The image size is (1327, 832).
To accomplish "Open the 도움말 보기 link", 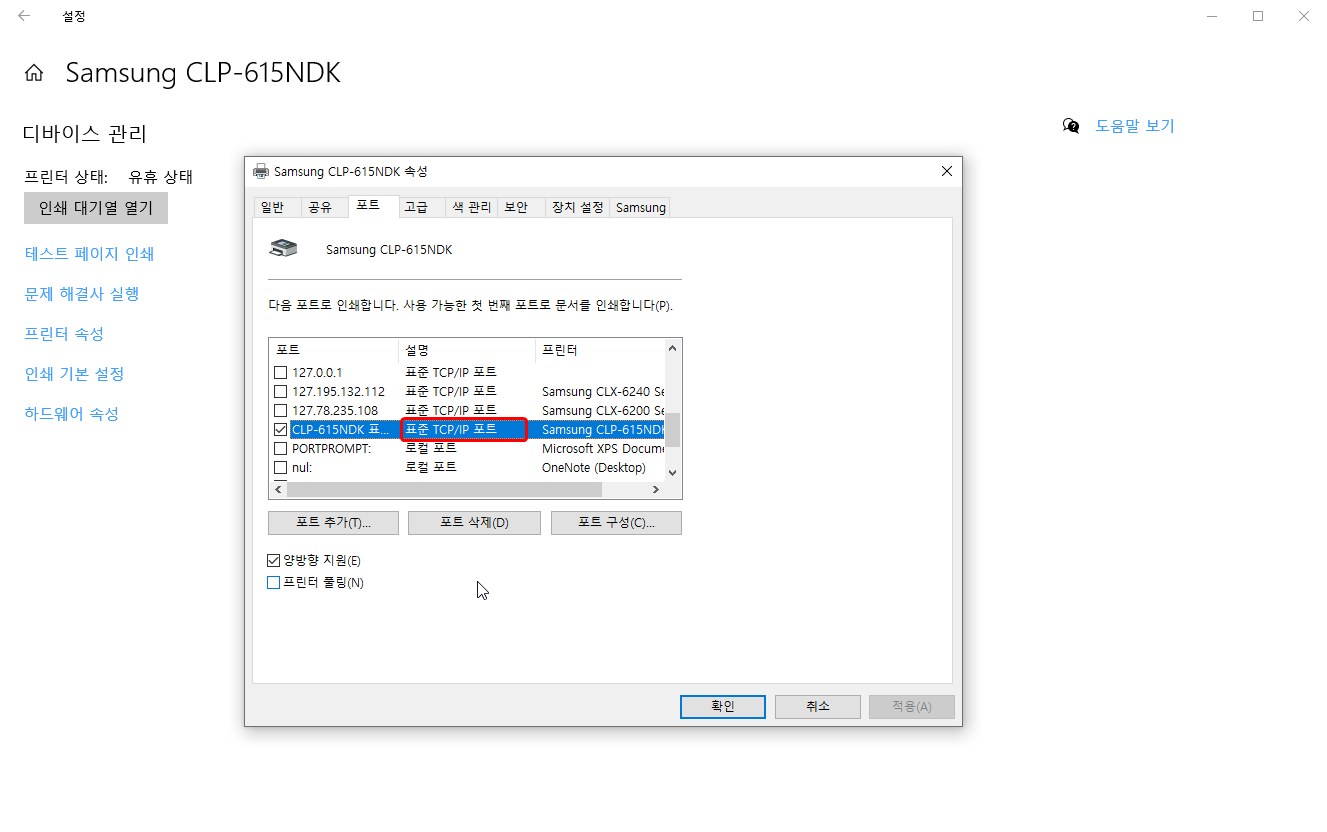I will [1135, 126].
